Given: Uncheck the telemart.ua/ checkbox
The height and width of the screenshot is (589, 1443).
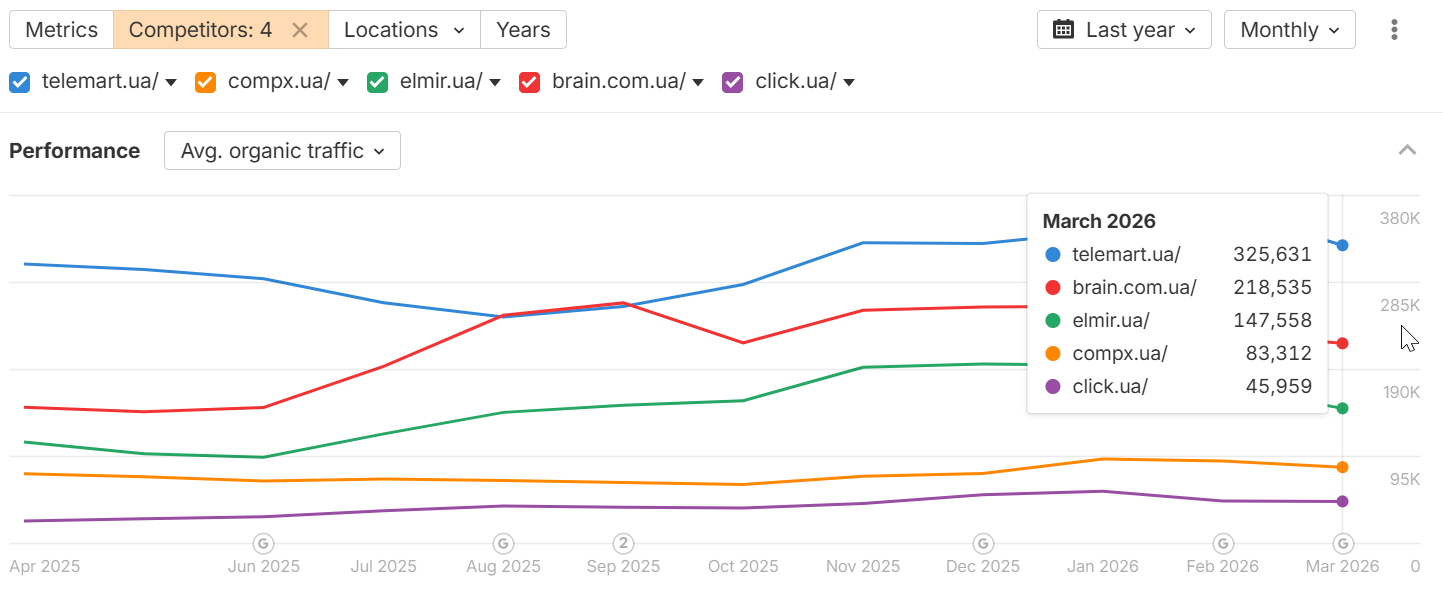Looking at the screenshot, I should pos(20,82).
